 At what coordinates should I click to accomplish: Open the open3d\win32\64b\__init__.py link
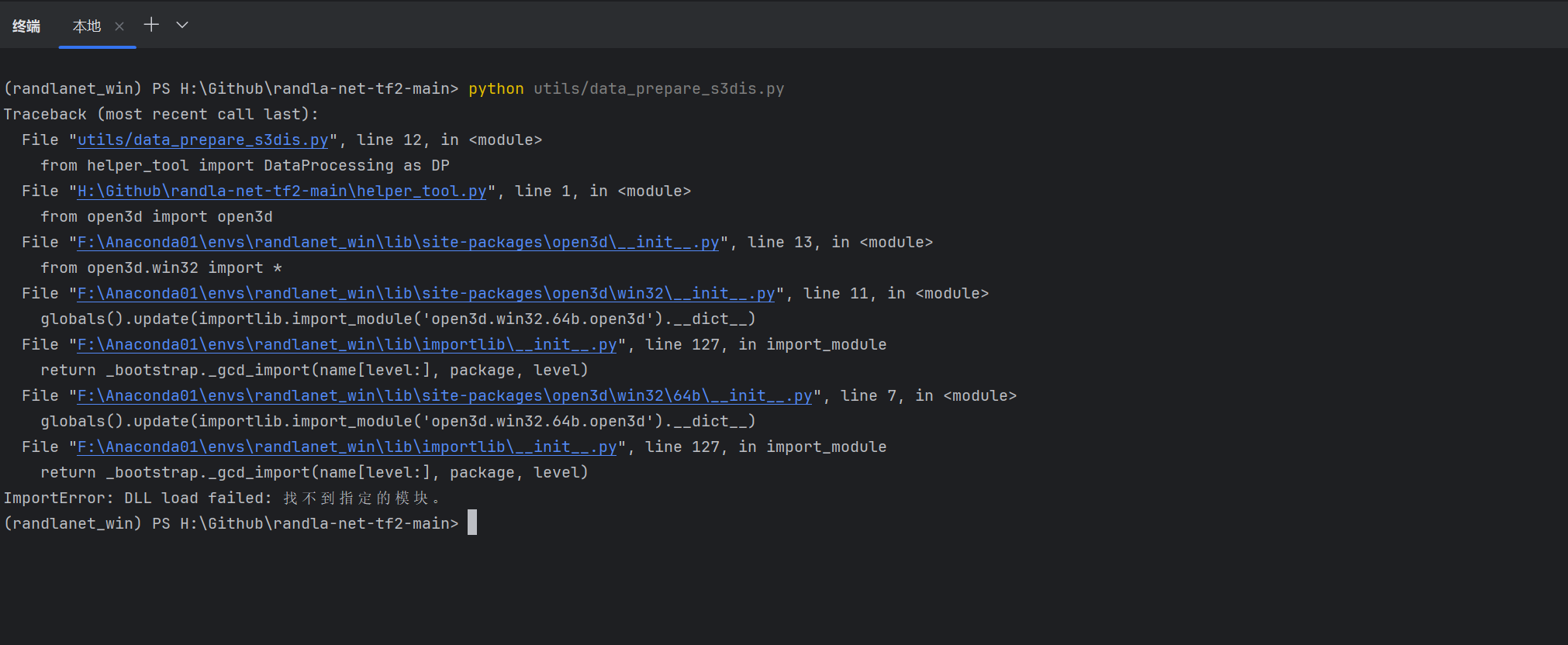[x=444, y=396]
